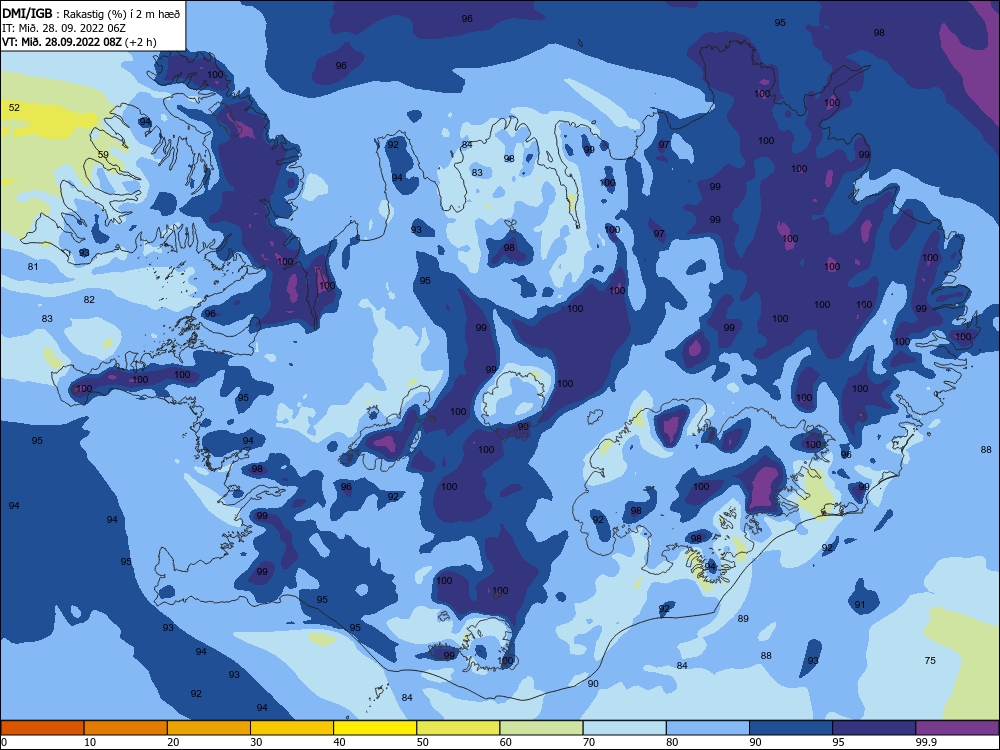The height and width of the screenshot is (750, 1000).
Task: Click the humidity value '91' on the map
Action: coord(860,605)
